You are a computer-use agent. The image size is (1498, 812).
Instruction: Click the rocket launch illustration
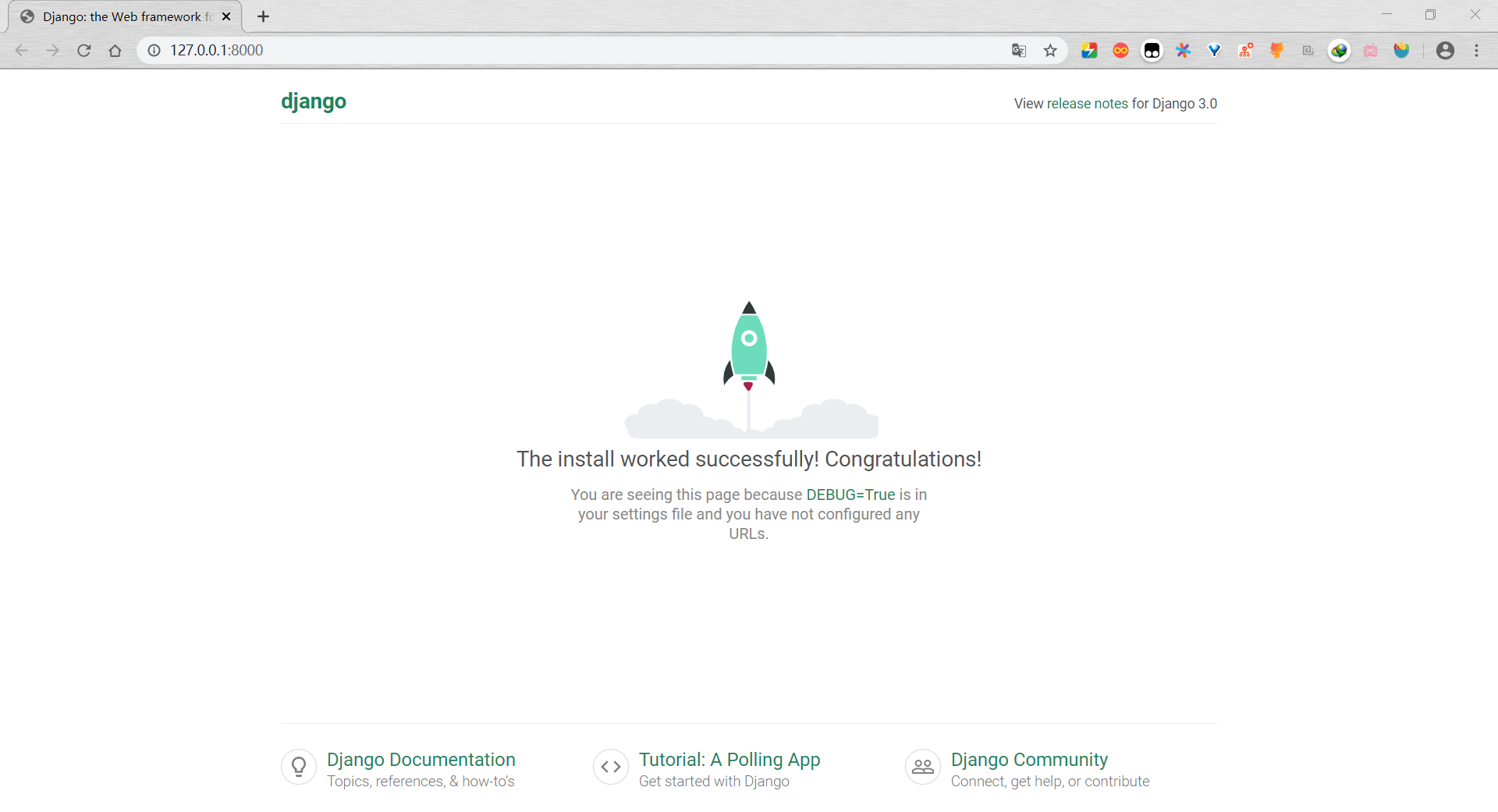click(749, 369)
